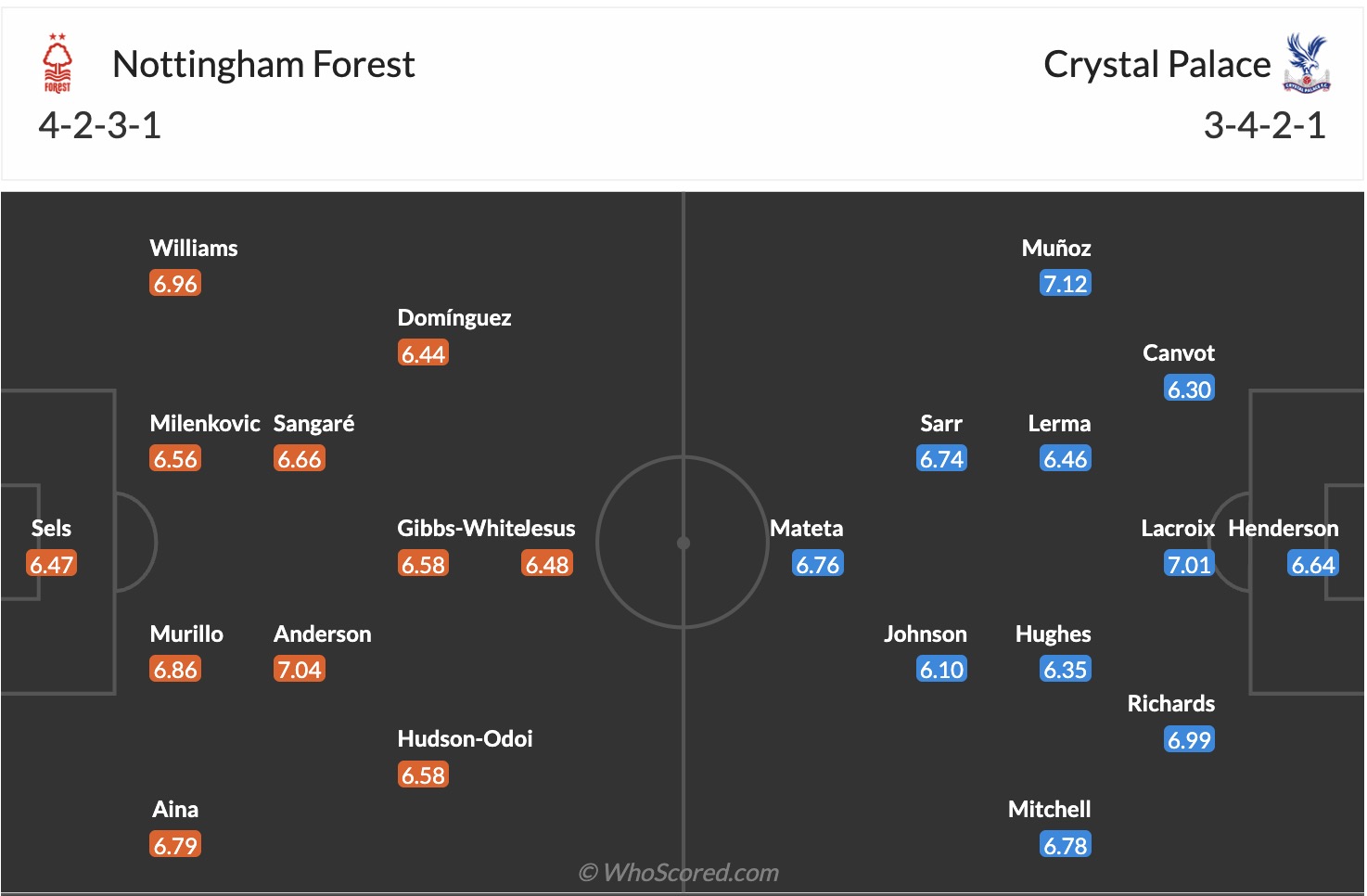Click Canvot's 6.30 rating badge

(x=1189, y=390)
